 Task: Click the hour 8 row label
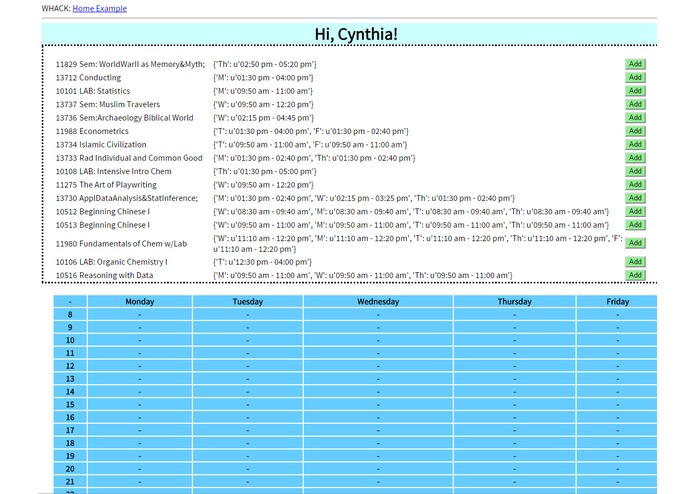(x=70, y=315)
